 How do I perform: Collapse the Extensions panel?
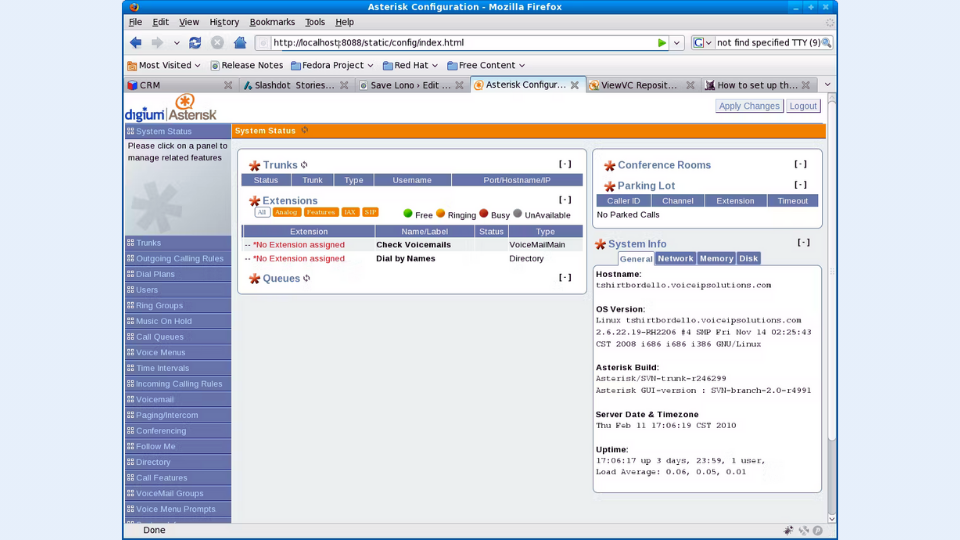[564, 200]
